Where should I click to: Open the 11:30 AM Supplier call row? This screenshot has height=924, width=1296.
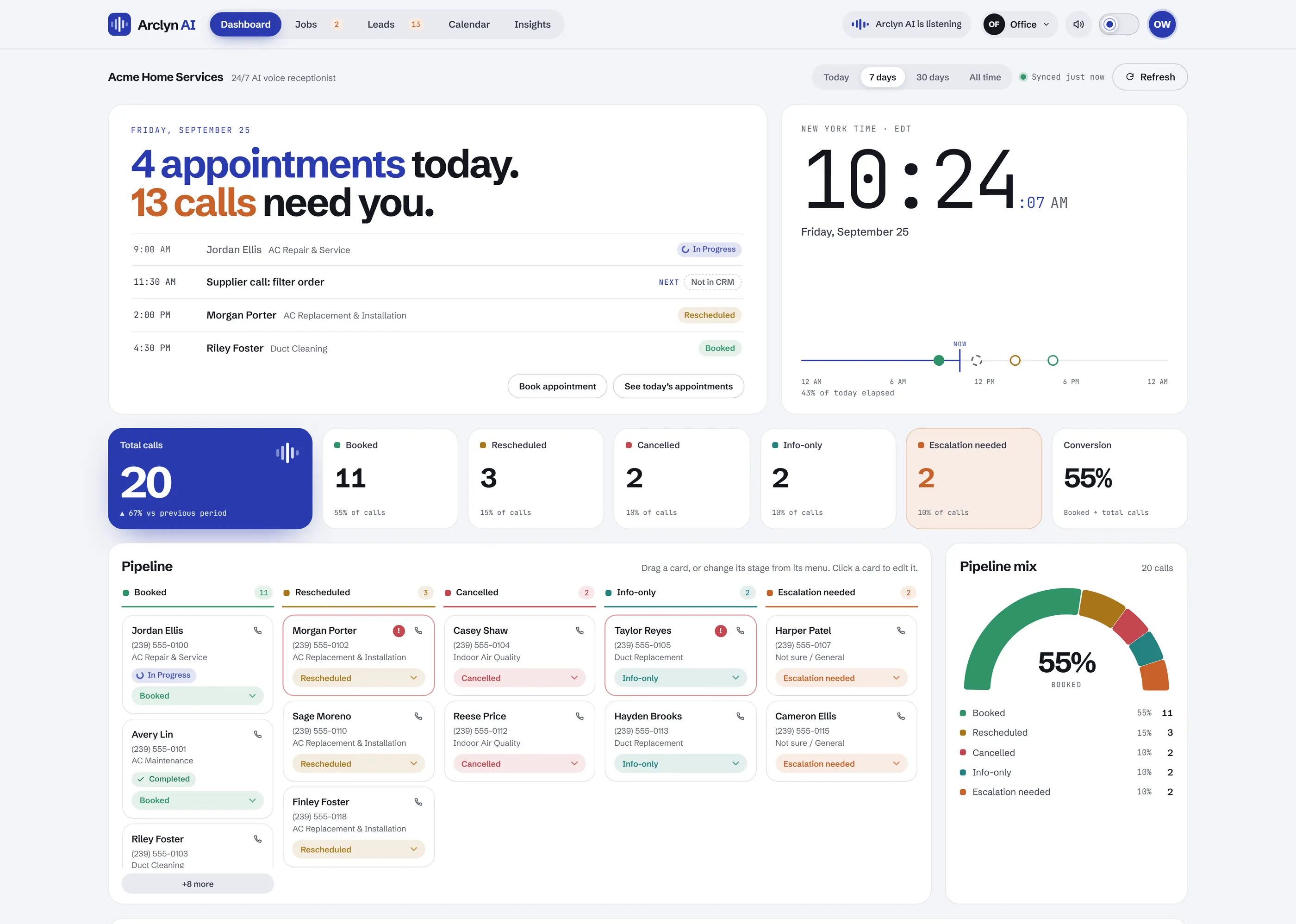(437, 282)
